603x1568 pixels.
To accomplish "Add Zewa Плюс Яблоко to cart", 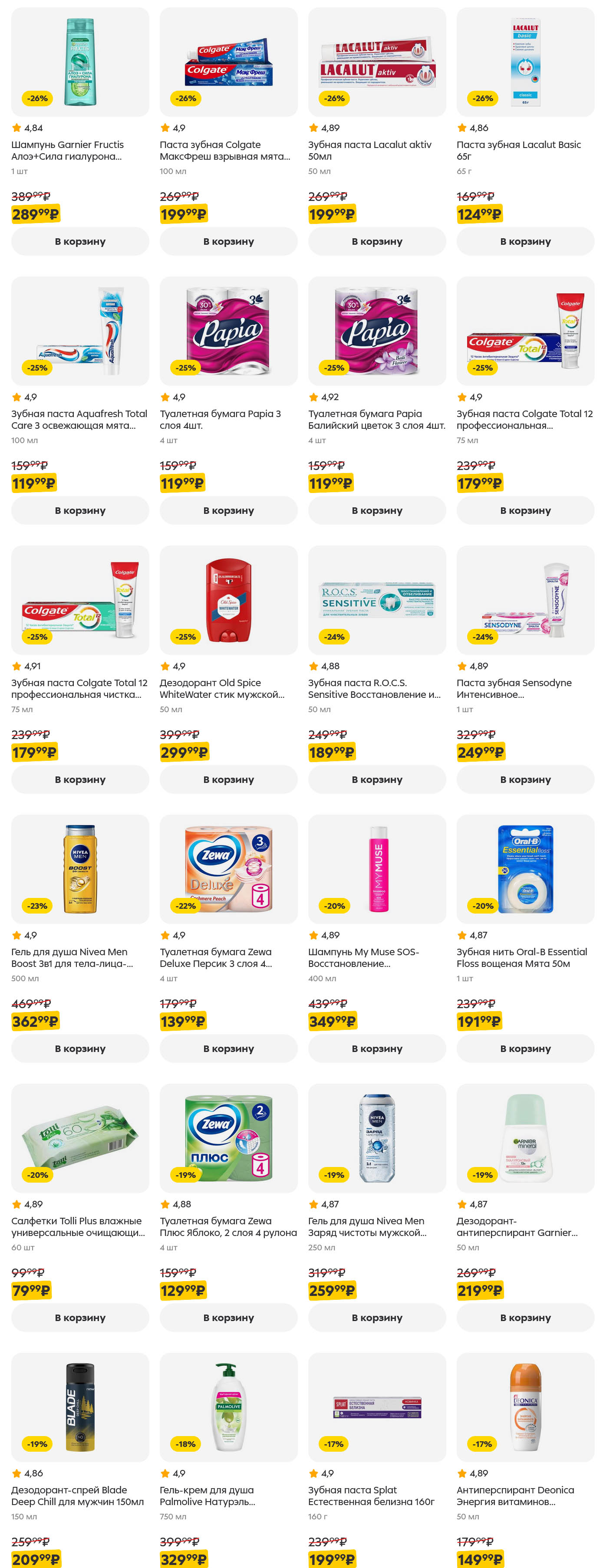I will point(228,1317).
